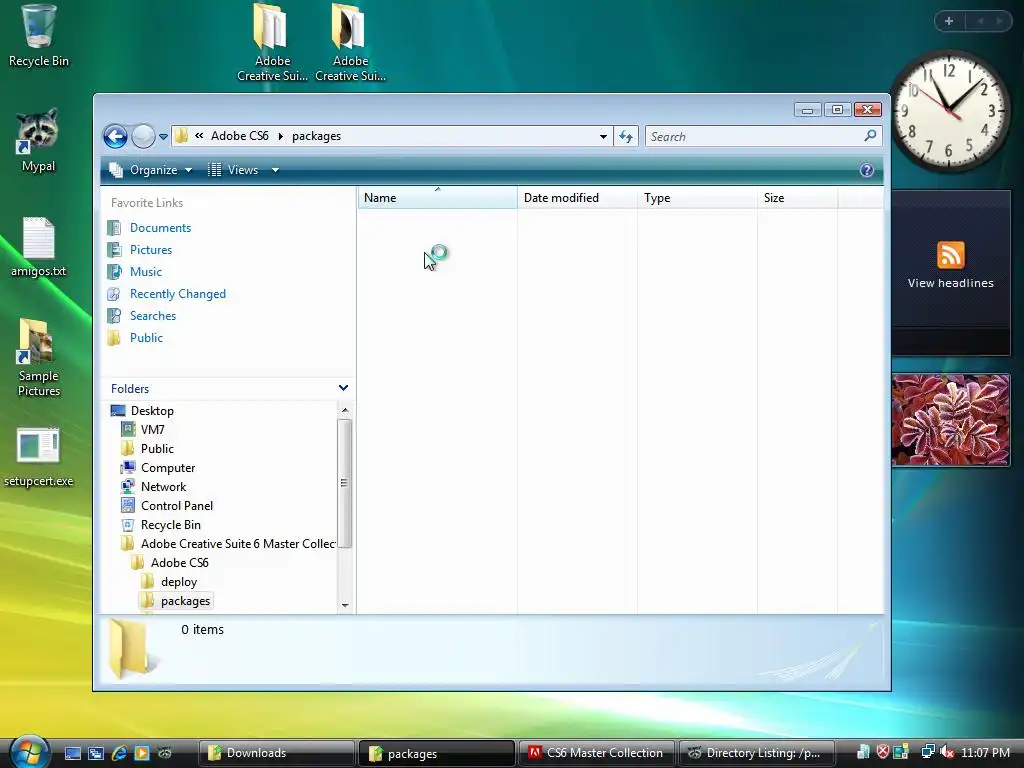Open Explorer help question mark icon

(x=867, y=170)
